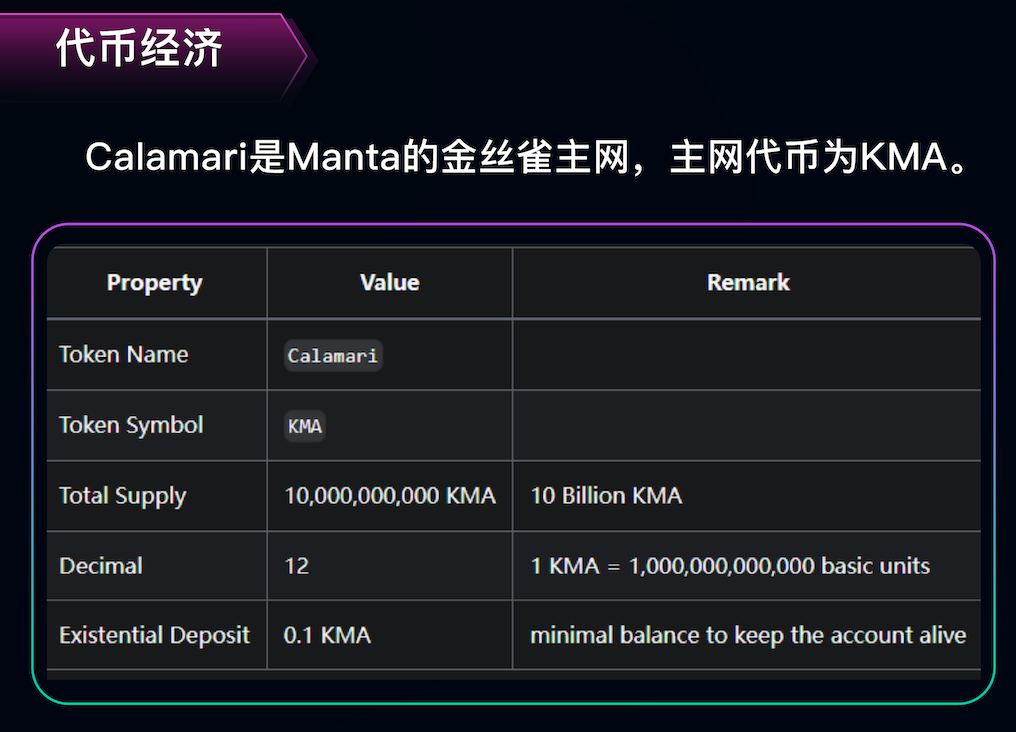Select the decimal value 12
The height and width of the screenshot is (732, 1016).
click(297, 566)
